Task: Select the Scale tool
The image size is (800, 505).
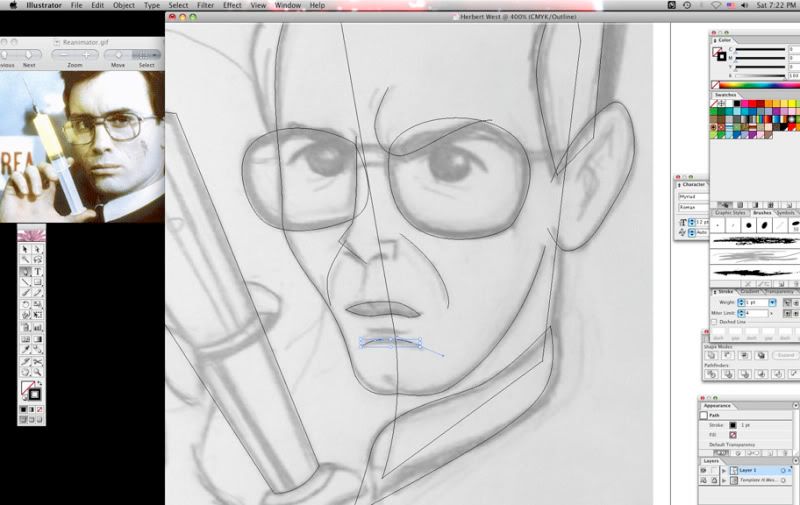Action: click(x=37, y=304)
